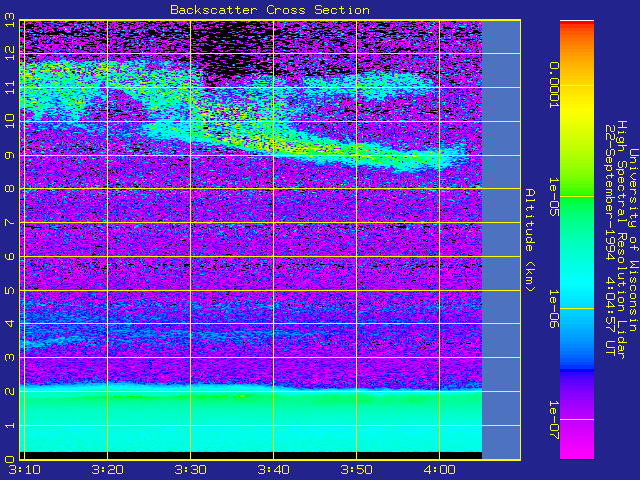Pick the magenta bottom of the colorbar
640x480 pixels.
(577, 451)
